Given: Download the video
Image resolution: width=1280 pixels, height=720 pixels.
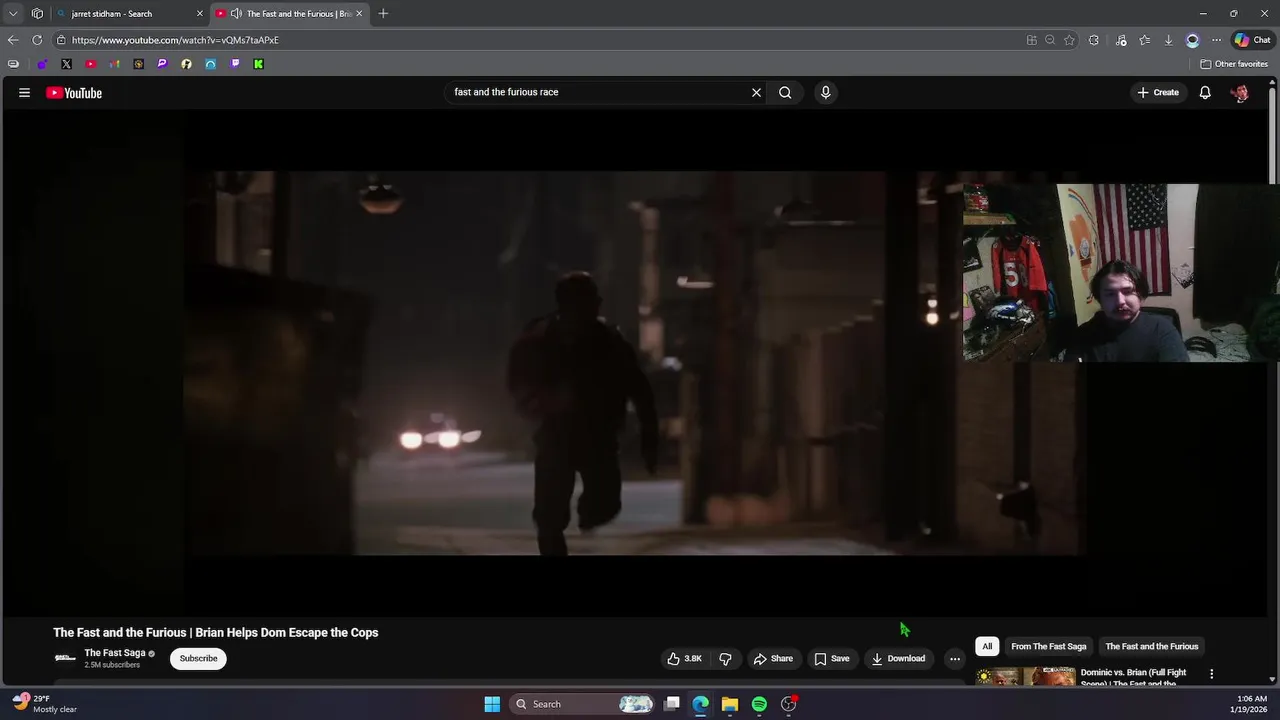Looking at the screenshot, I should coord(898,658).
